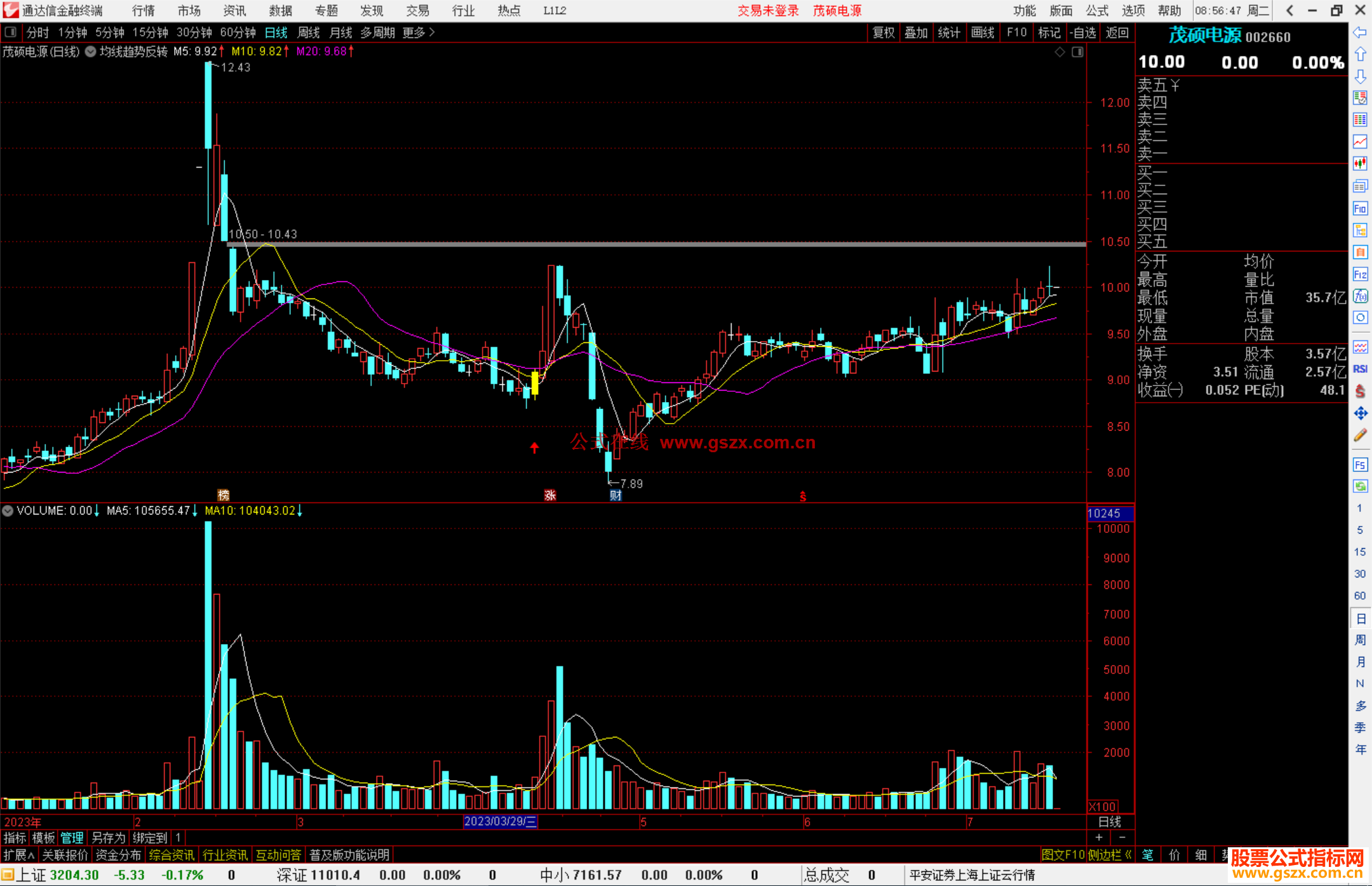This screenshot has width=1372, height=886.
Task: Toggle the side panel icon above chart
Action: coord(1077,52)
